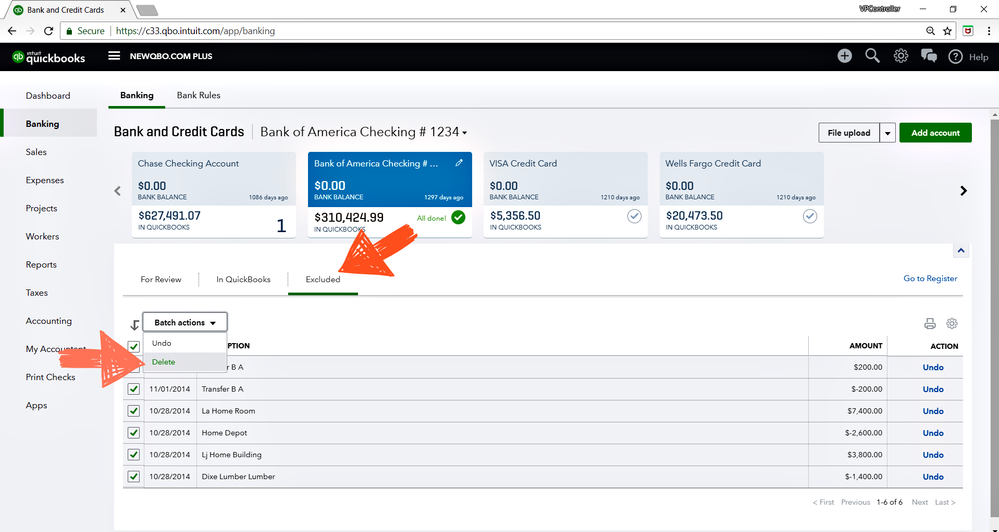Open the Go to Register link
The image size is (999, 532).
(x=930, y=278)
